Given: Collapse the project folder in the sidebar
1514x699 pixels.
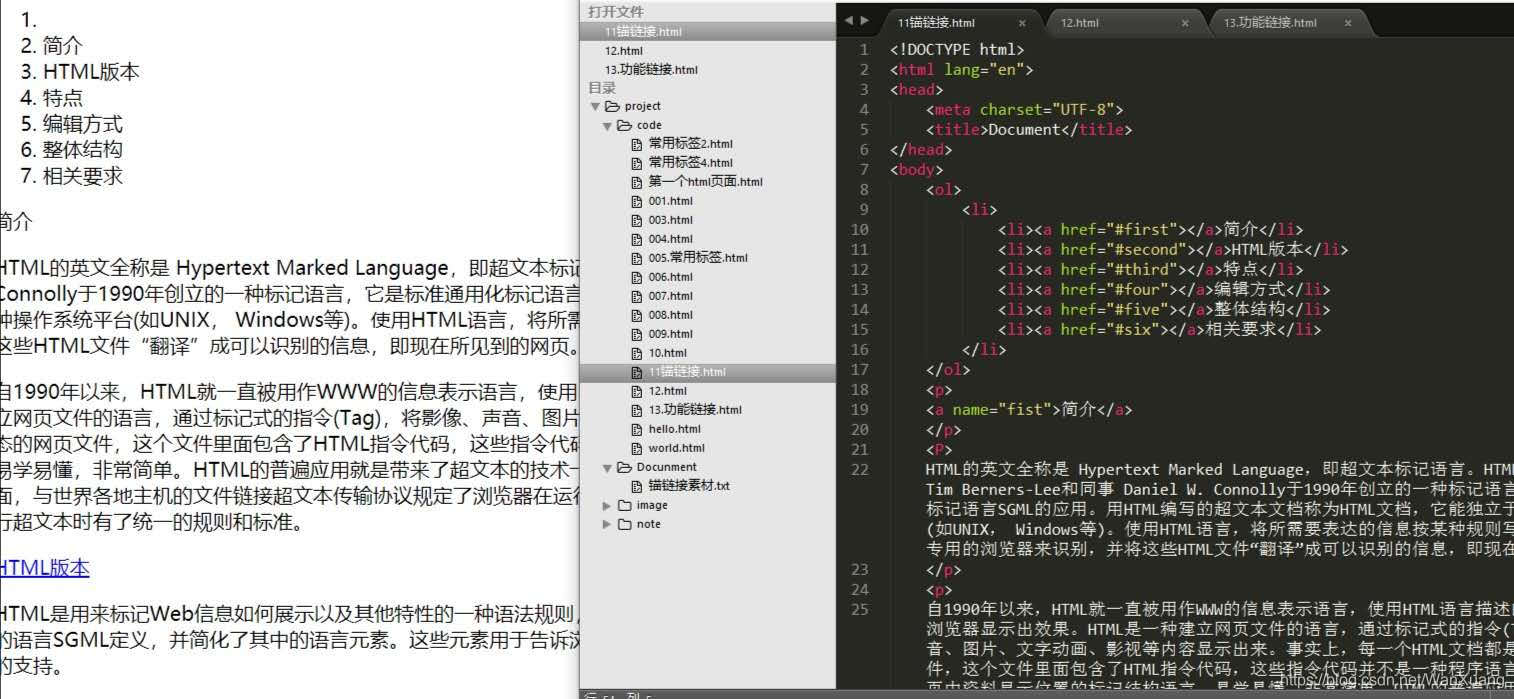Looking at the screenshot, I should pyautogui.click(x=596, y=106).
